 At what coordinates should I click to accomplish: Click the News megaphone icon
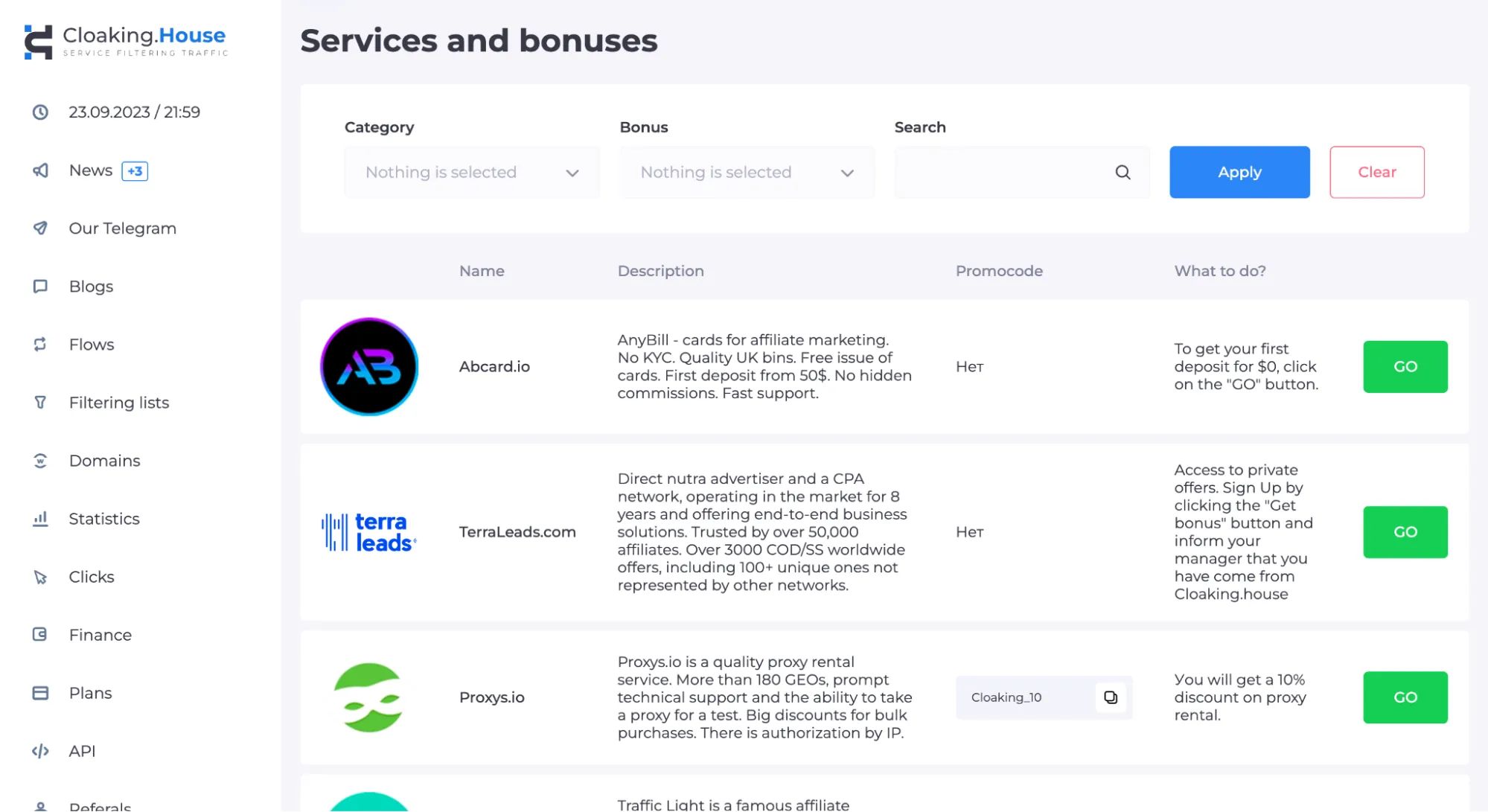40,170
